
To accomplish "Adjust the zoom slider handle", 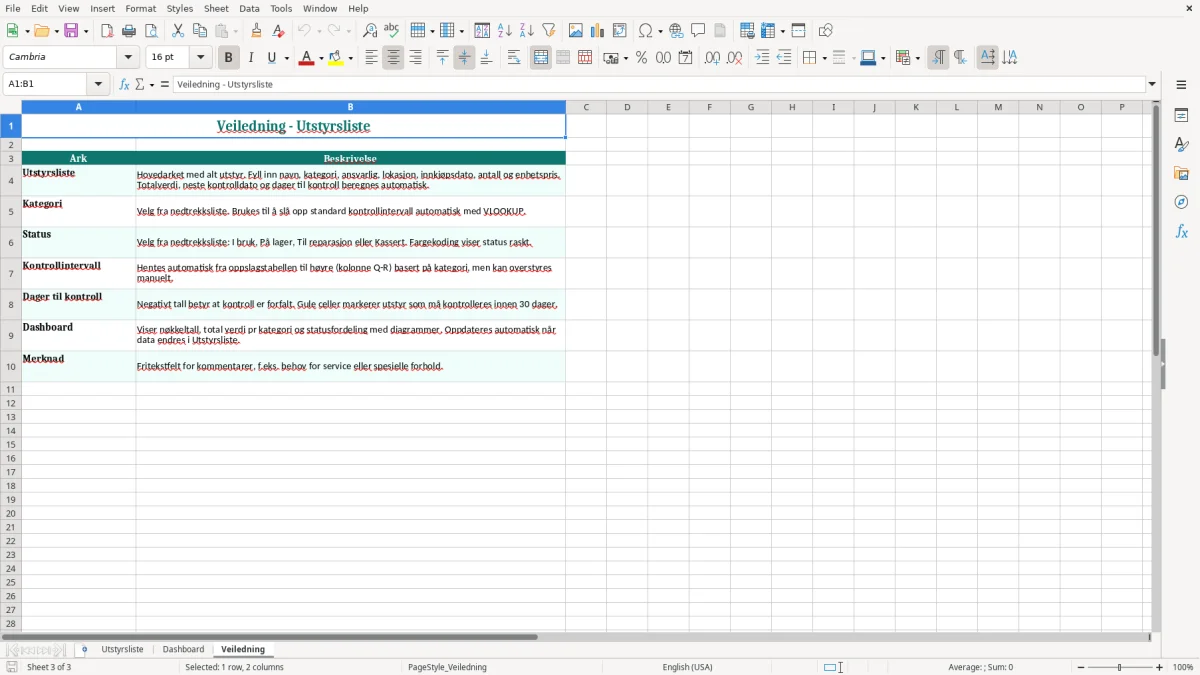I will click(x=1120, y=667).
